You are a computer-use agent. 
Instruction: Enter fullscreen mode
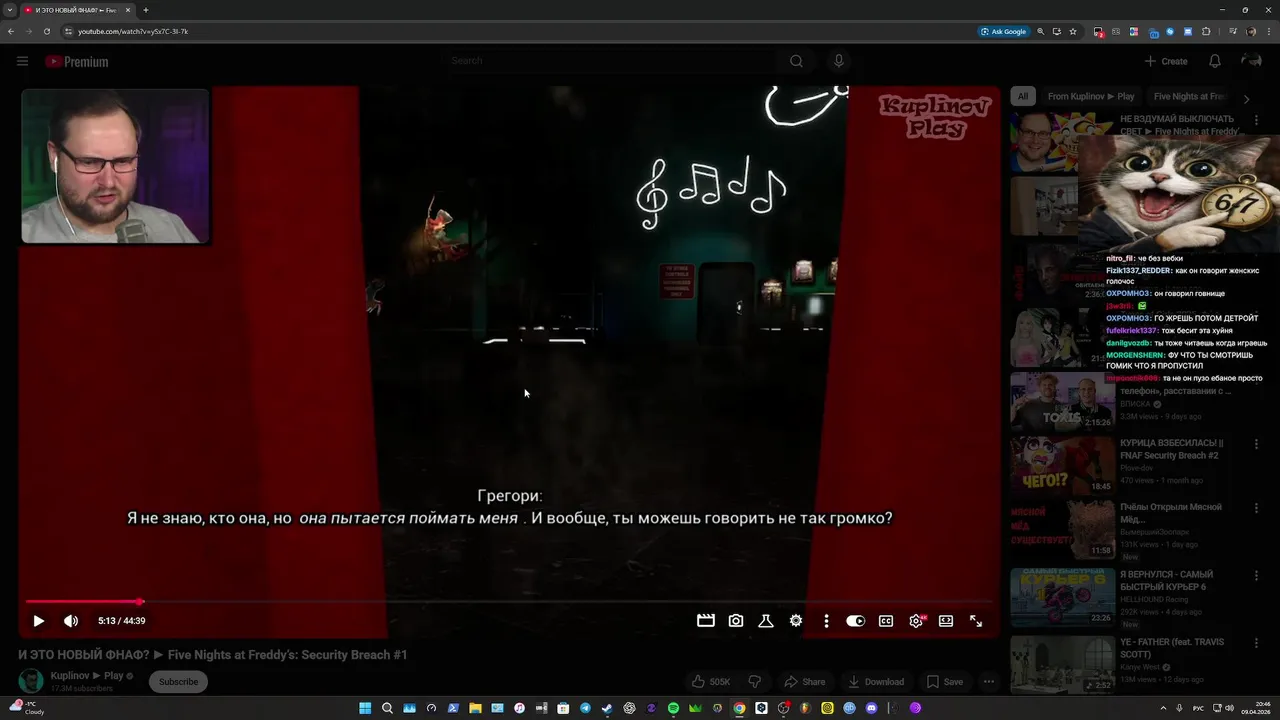tap(976, 621)
